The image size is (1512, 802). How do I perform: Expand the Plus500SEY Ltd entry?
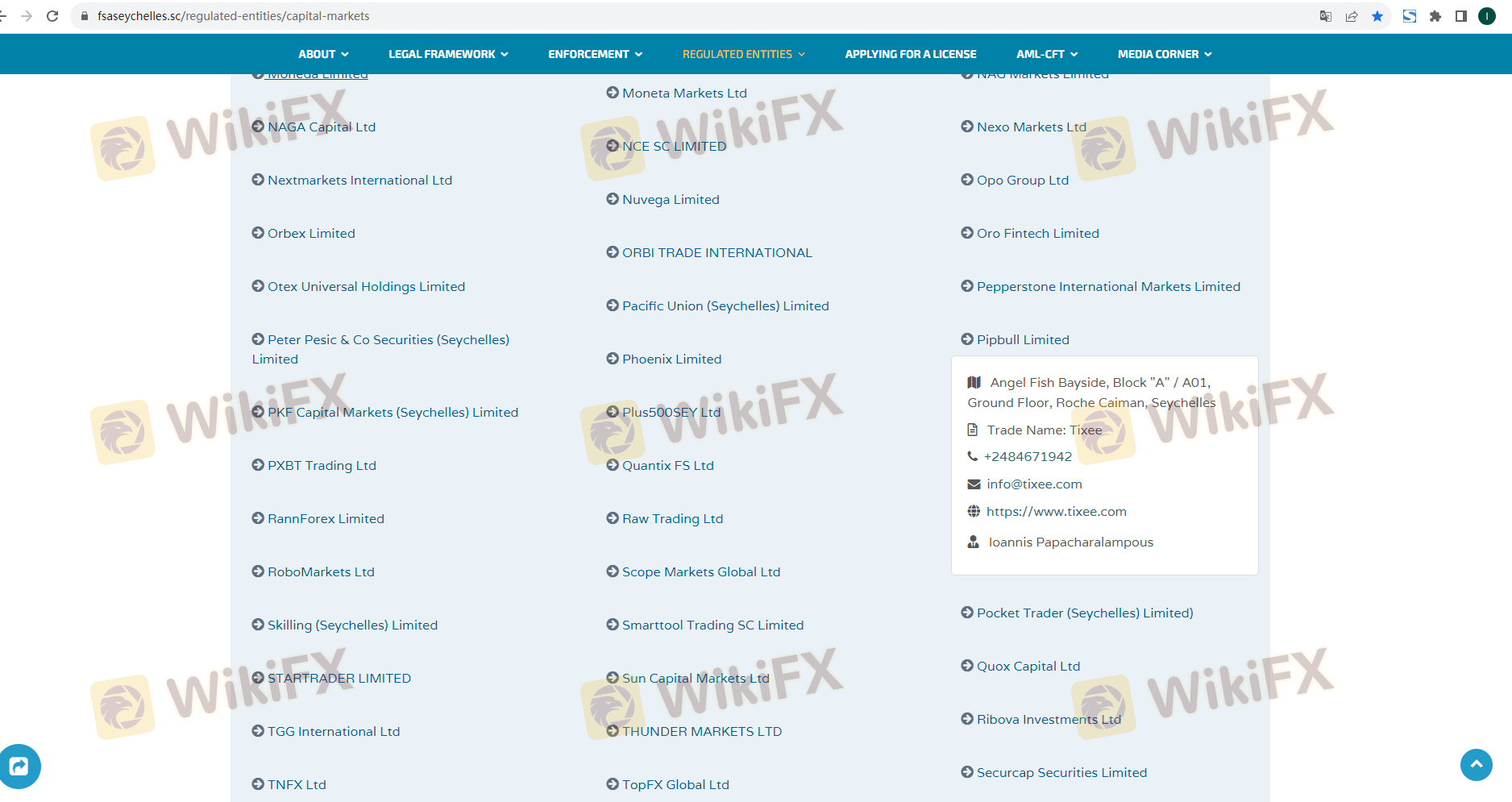coord(671,412)
